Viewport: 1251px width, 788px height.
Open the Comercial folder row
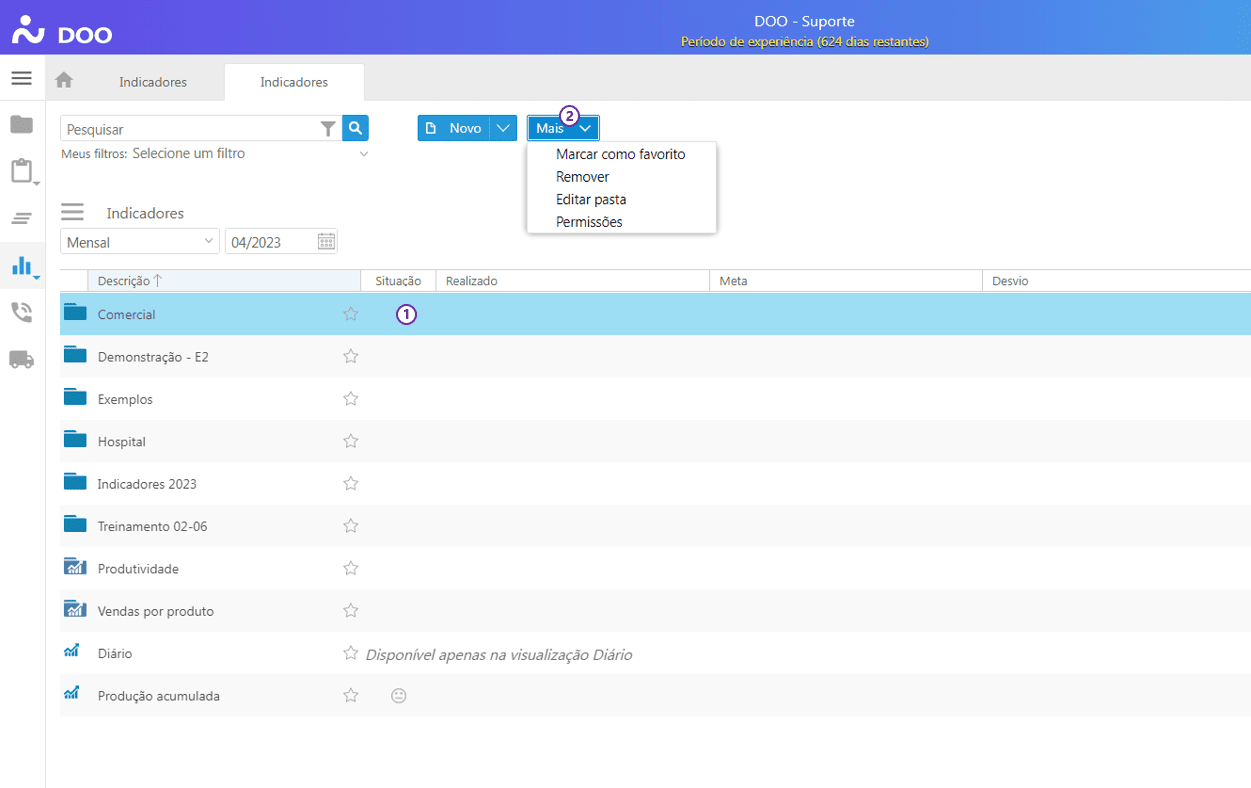tap(655, 314)
